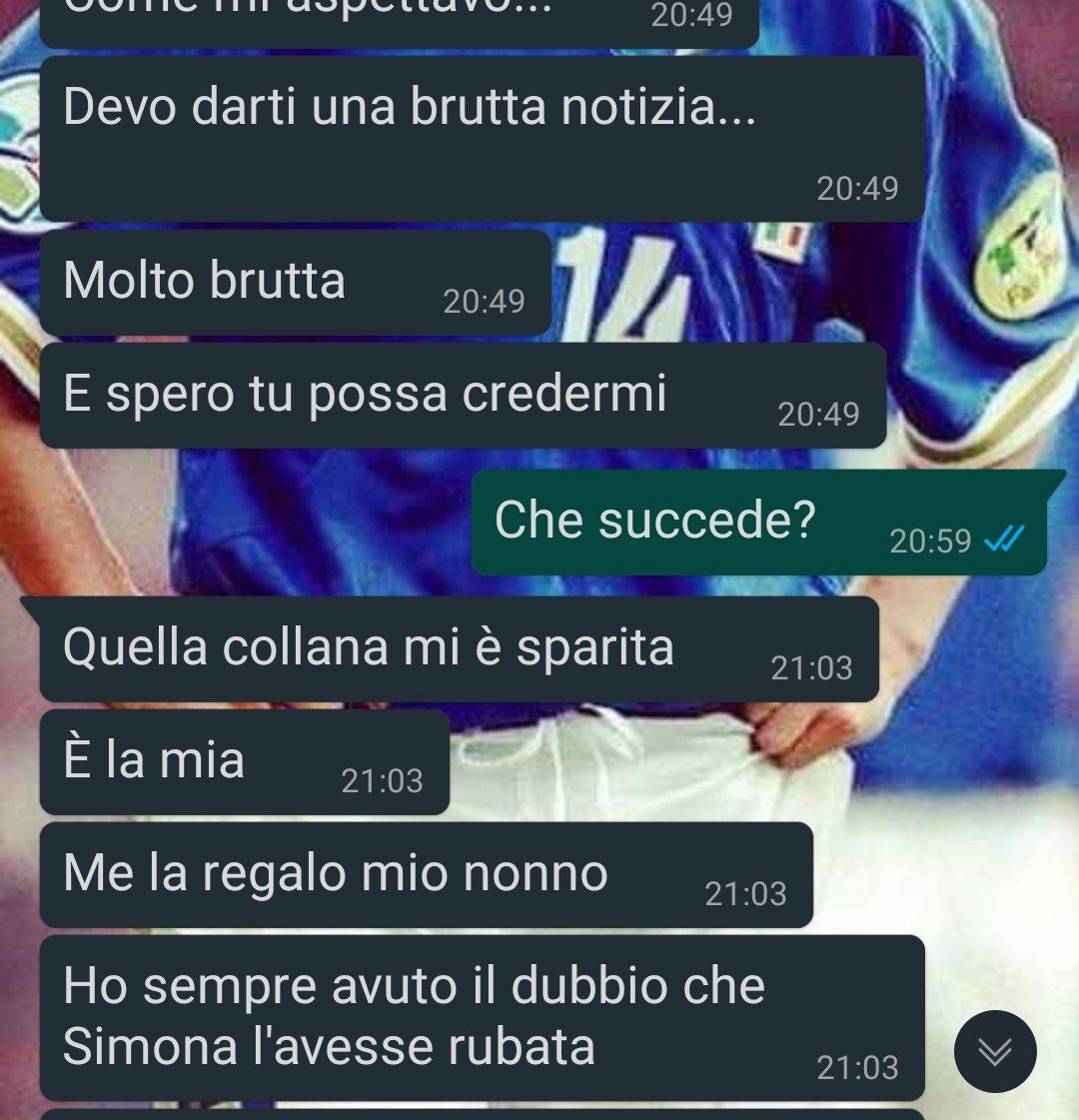Viewport: 1079px width, 1120px height.
Task: Click the 20:49 timestamp beside "possa credermi"
Action: [x=818, y=415]
